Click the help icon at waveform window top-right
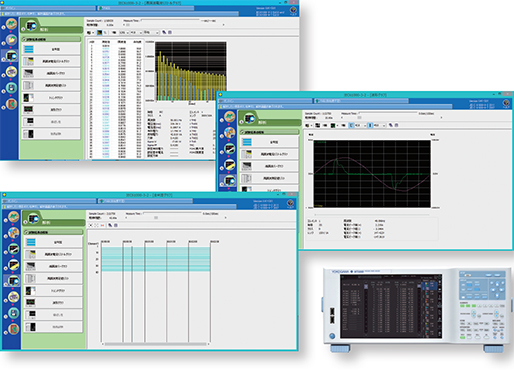 pyautogui.click(x=507, y=103)
